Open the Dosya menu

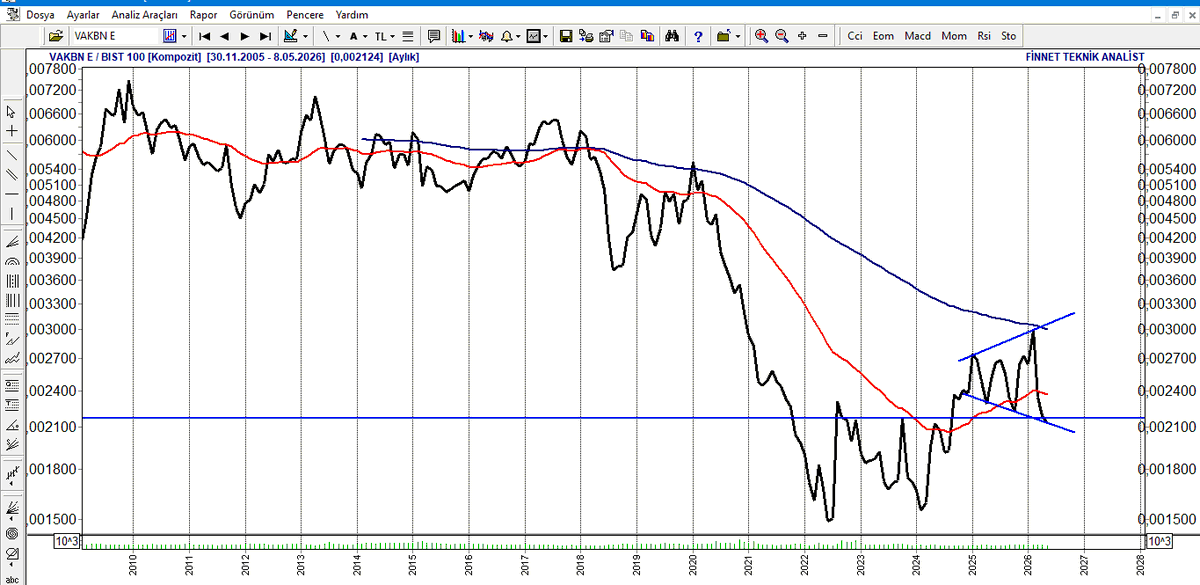(x=40, y=15)
